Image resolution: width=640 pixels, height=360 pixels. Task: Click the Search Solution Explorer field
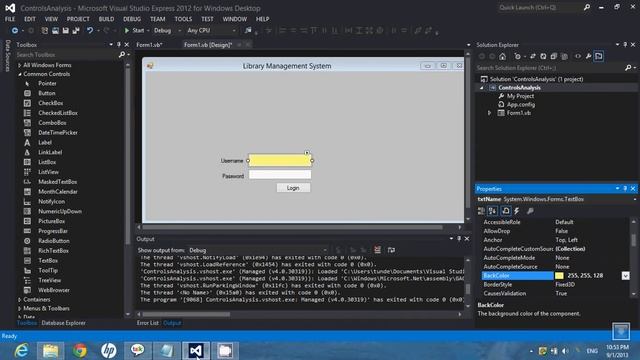point(550,68)
